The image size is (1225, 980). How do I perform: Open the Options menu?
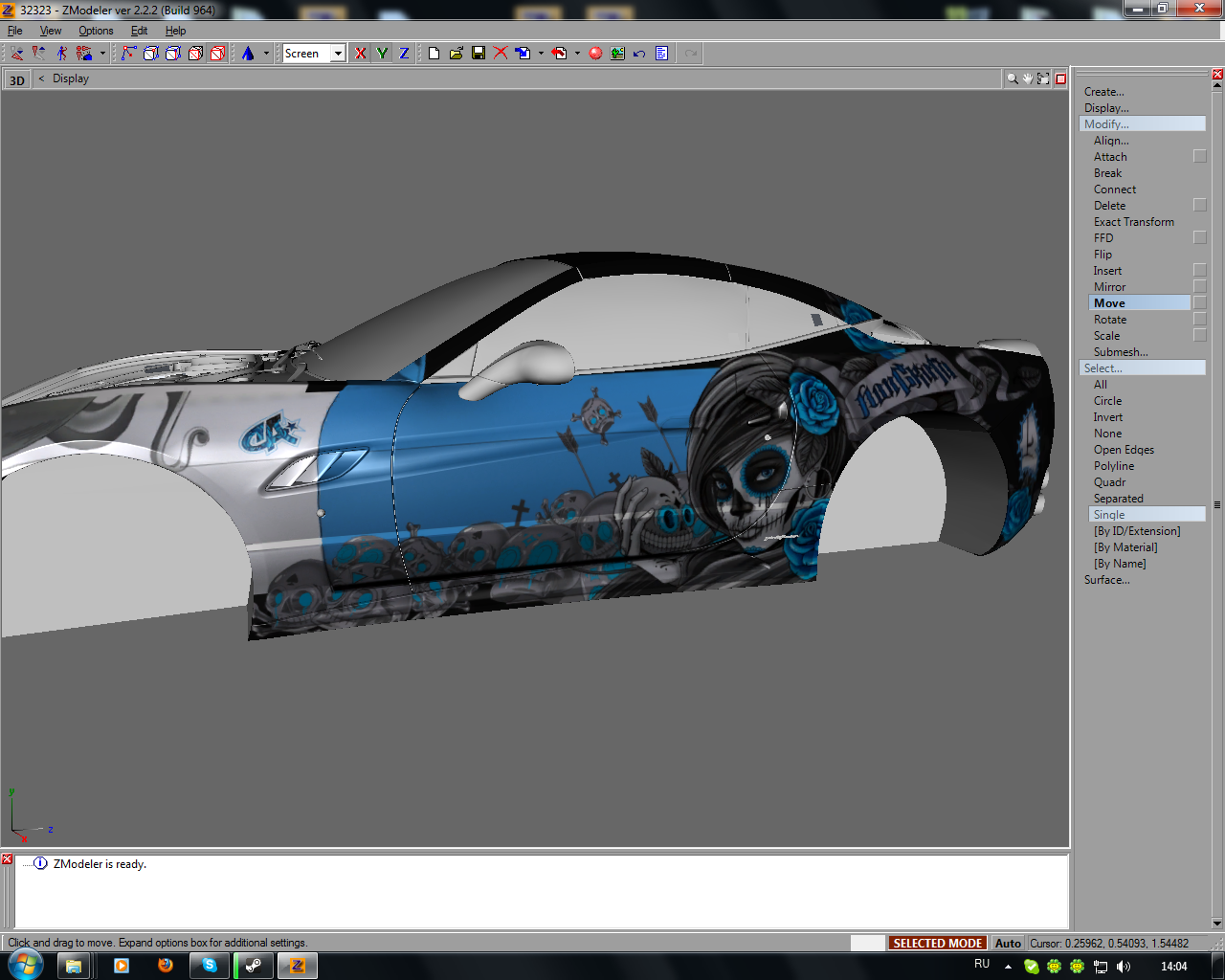click(x=96, y=31)
